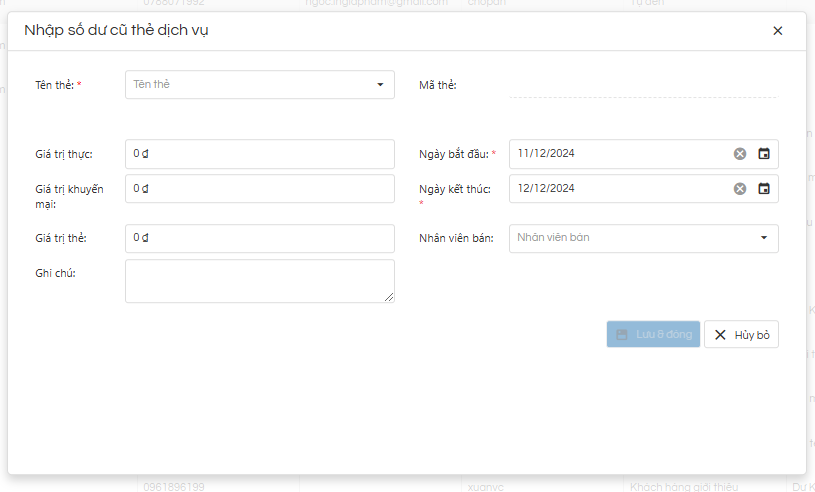Viewport: 815px width, 492px height.
Task: Expand the Tên thẻ dropdown arrow
Action: [380, 85]
